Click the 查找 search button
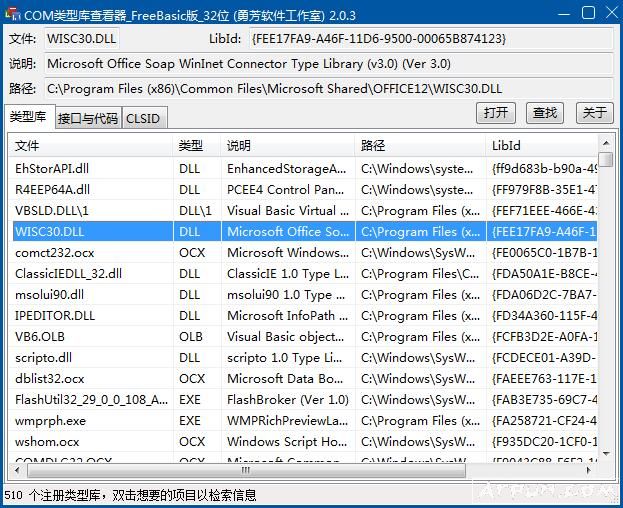Screen dimensions: 623x508 [545, 113]
